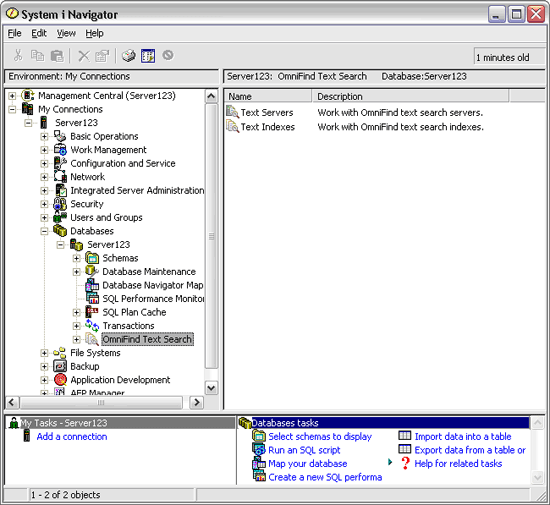Click the tree horizontal scroll right arrow

coord(196,402)
